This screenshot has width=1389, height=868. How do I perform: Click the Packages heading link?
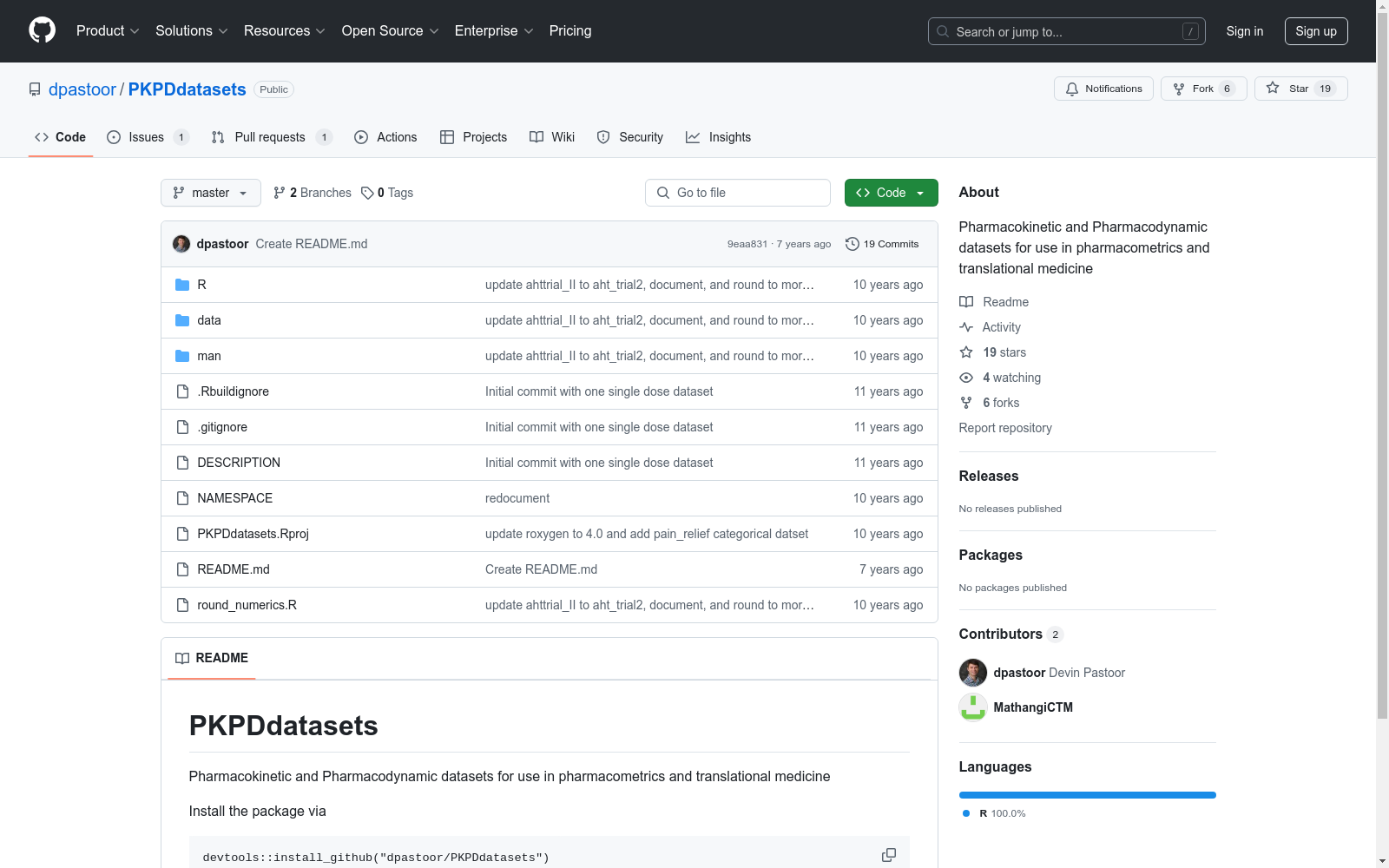click(991, 555)
